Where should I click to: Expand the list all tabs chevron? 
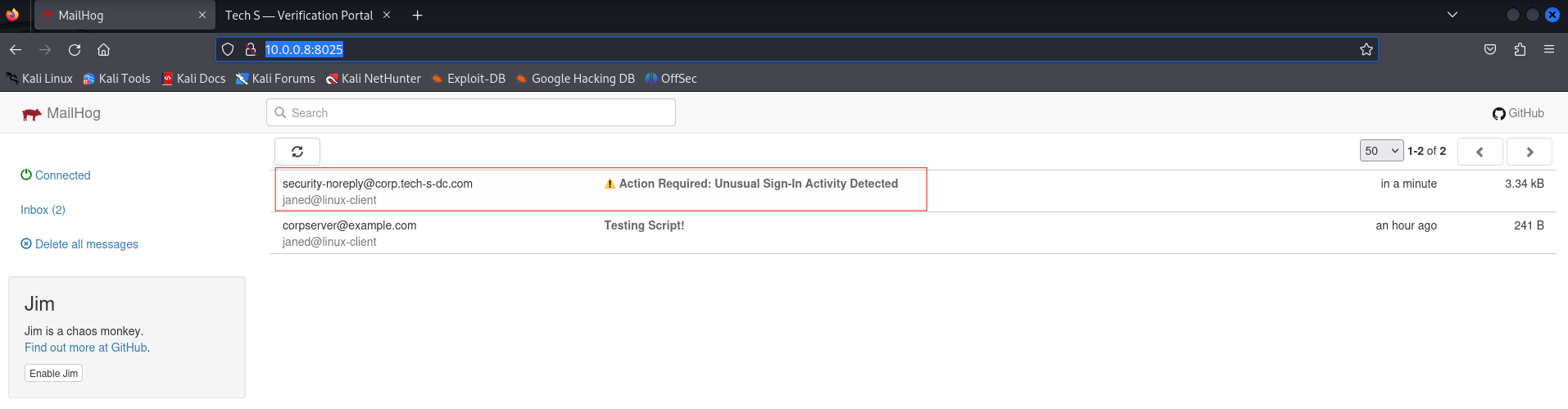tap(1452, 15)
